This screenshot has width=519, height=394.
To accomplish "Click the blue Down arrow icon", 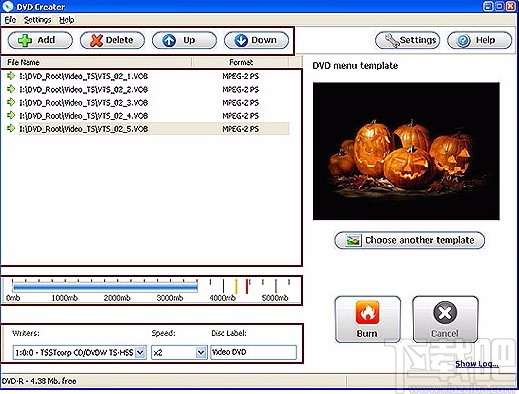I will click(x=241, y=40).
